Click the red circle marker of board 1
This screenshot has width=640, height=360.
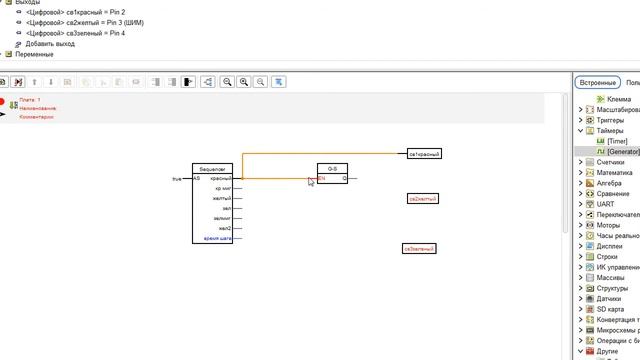tap(2, 101)
